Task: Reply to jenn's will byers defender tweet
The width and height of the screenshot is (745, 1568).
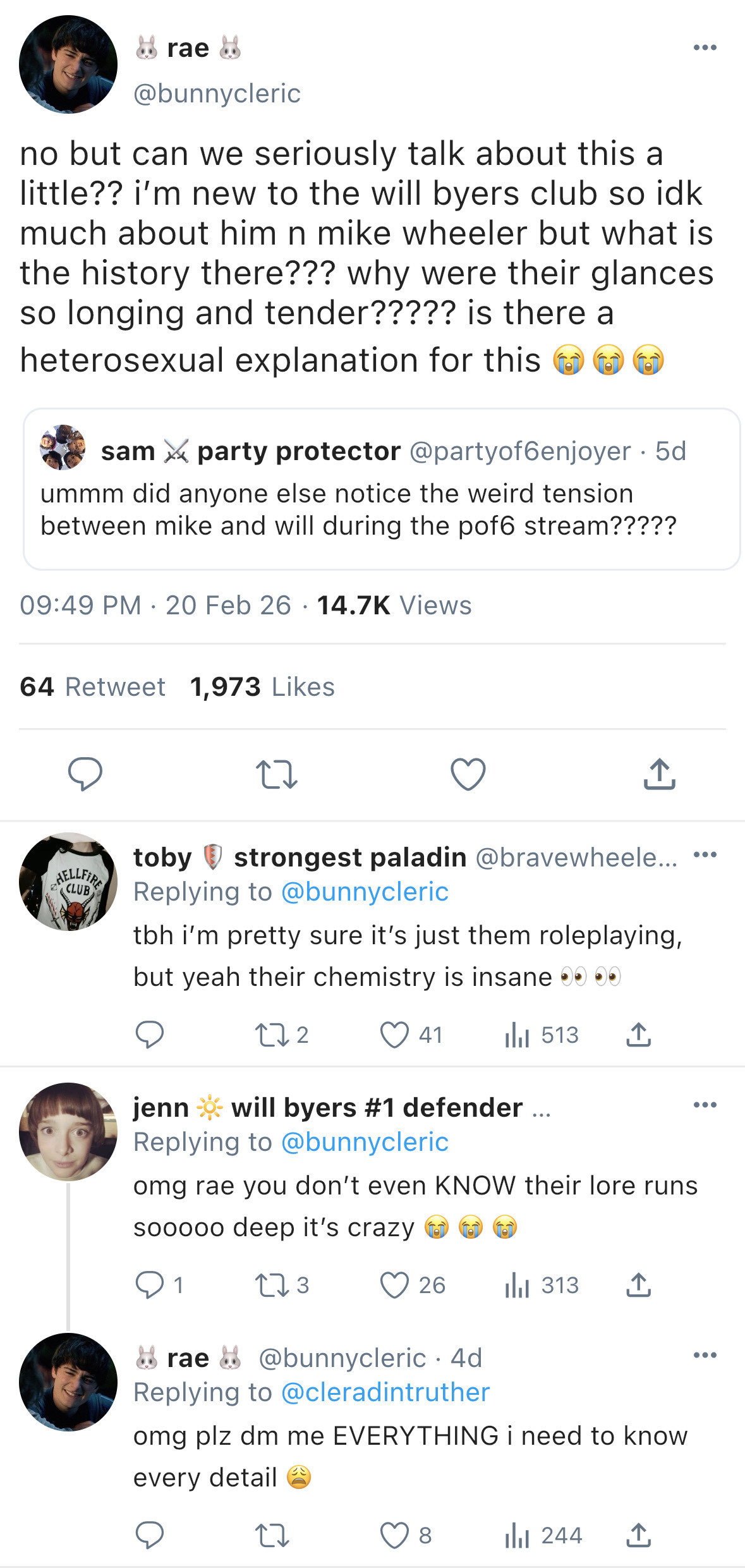Action: pyautogui.click(x=150, y=1285)
